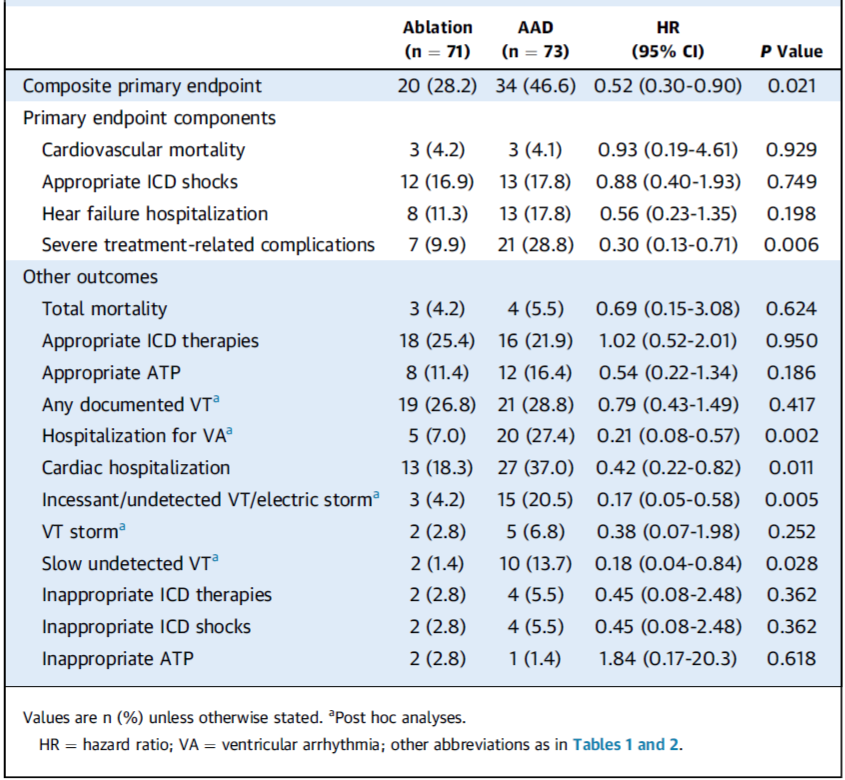Select the "Cardiovascular mortality" row label
845x780 pixels.
143,150
